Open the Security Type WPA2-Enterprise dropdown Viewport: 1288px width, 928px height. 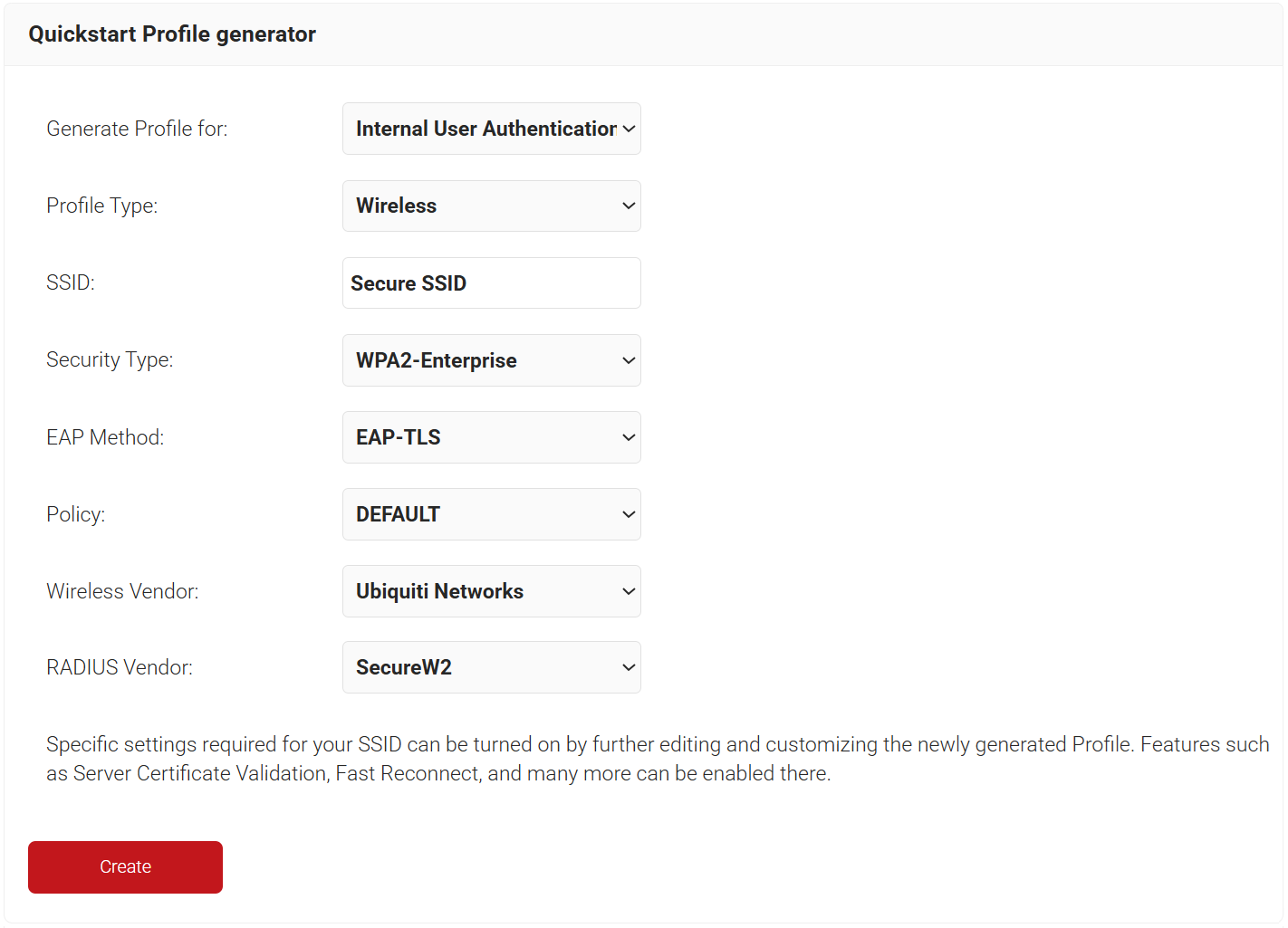(491, 360)
